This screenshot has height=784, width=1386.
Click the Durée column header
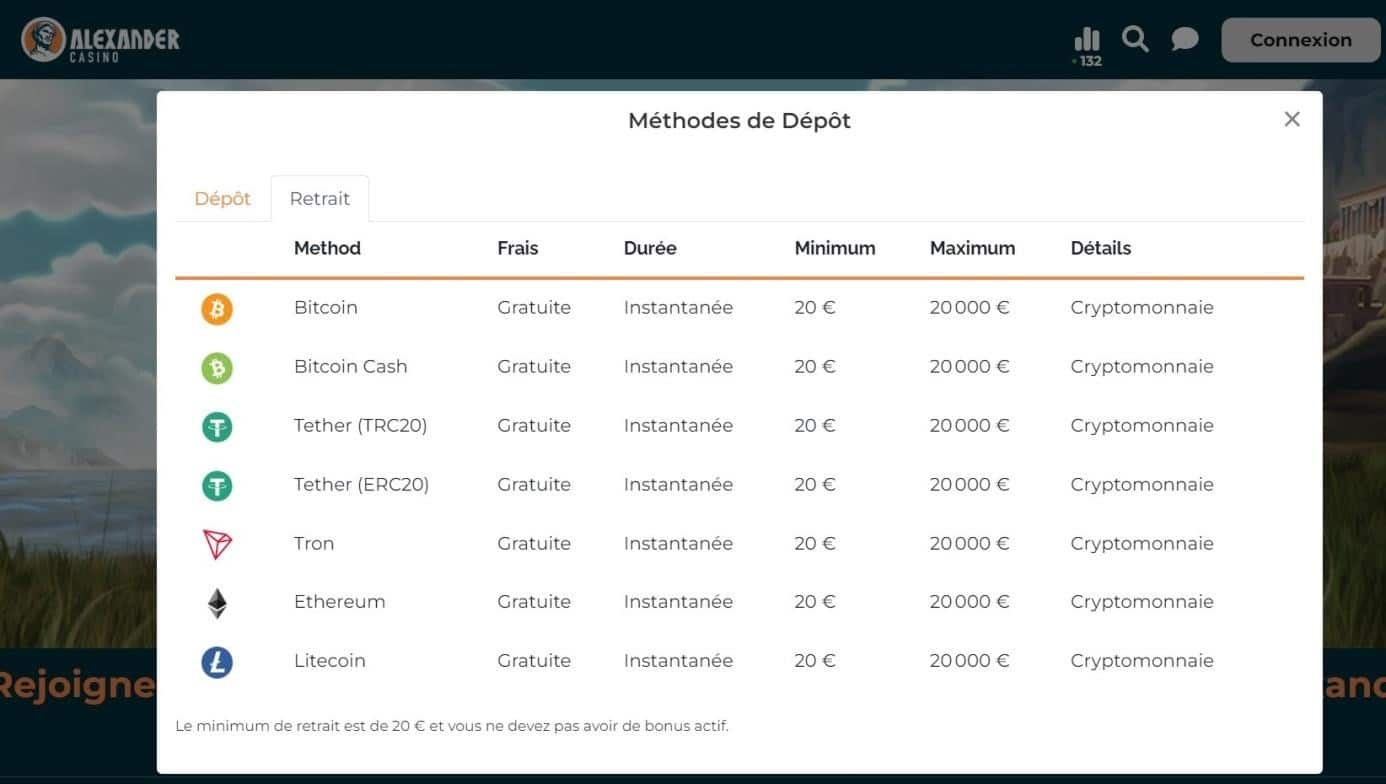(x=650, y=248)
